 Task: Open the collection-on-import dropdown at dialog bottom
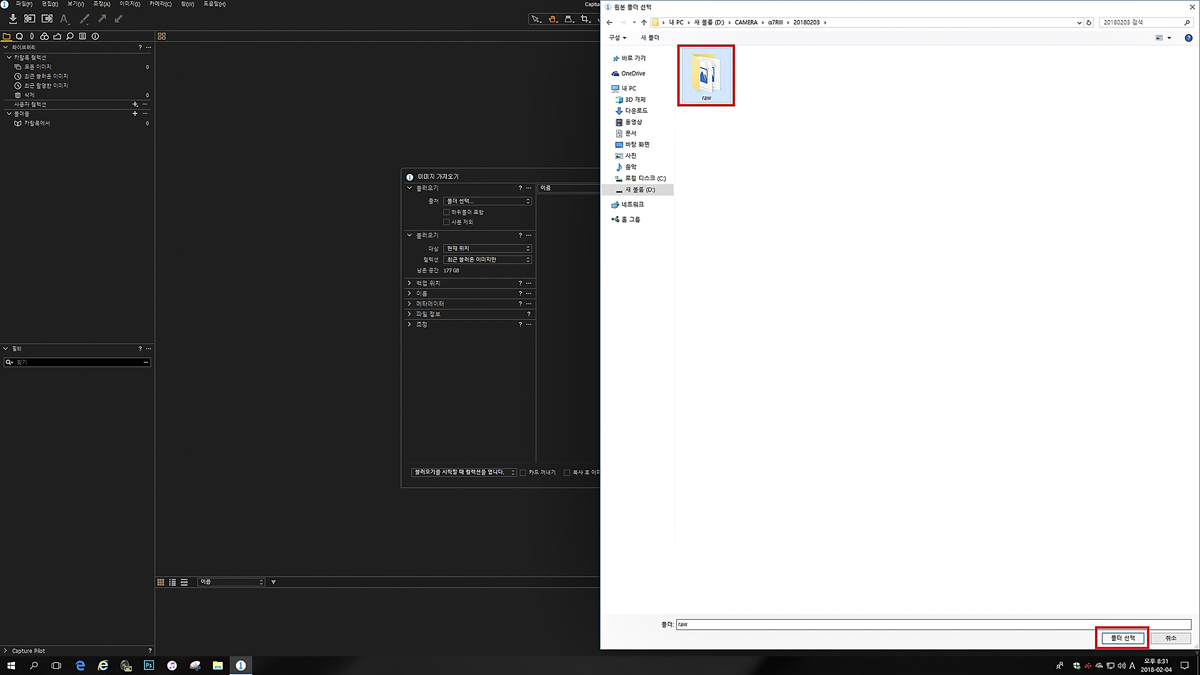coord(464,472)
